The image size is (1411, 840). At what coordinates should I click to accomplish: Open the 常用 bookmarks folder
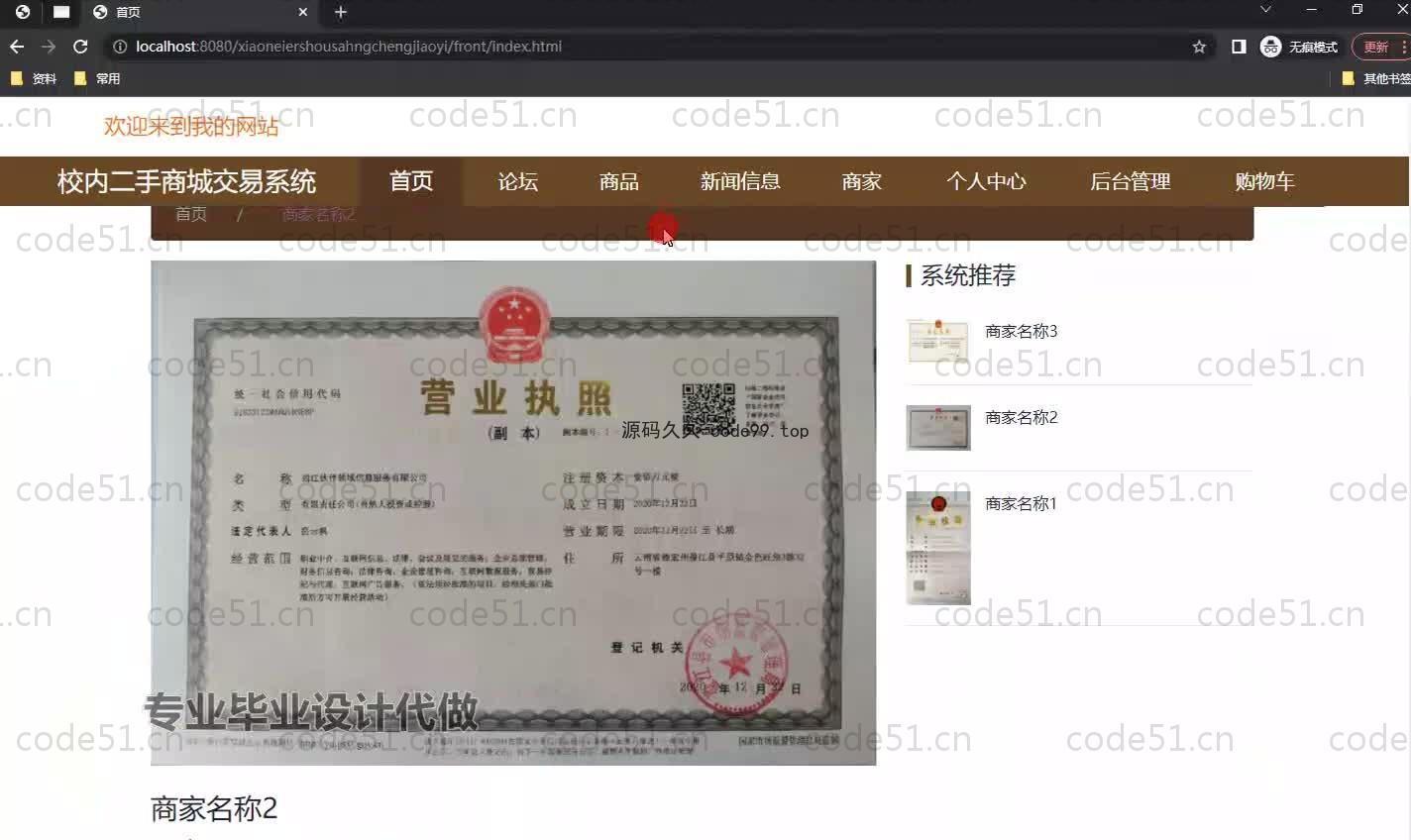point(97,78)
